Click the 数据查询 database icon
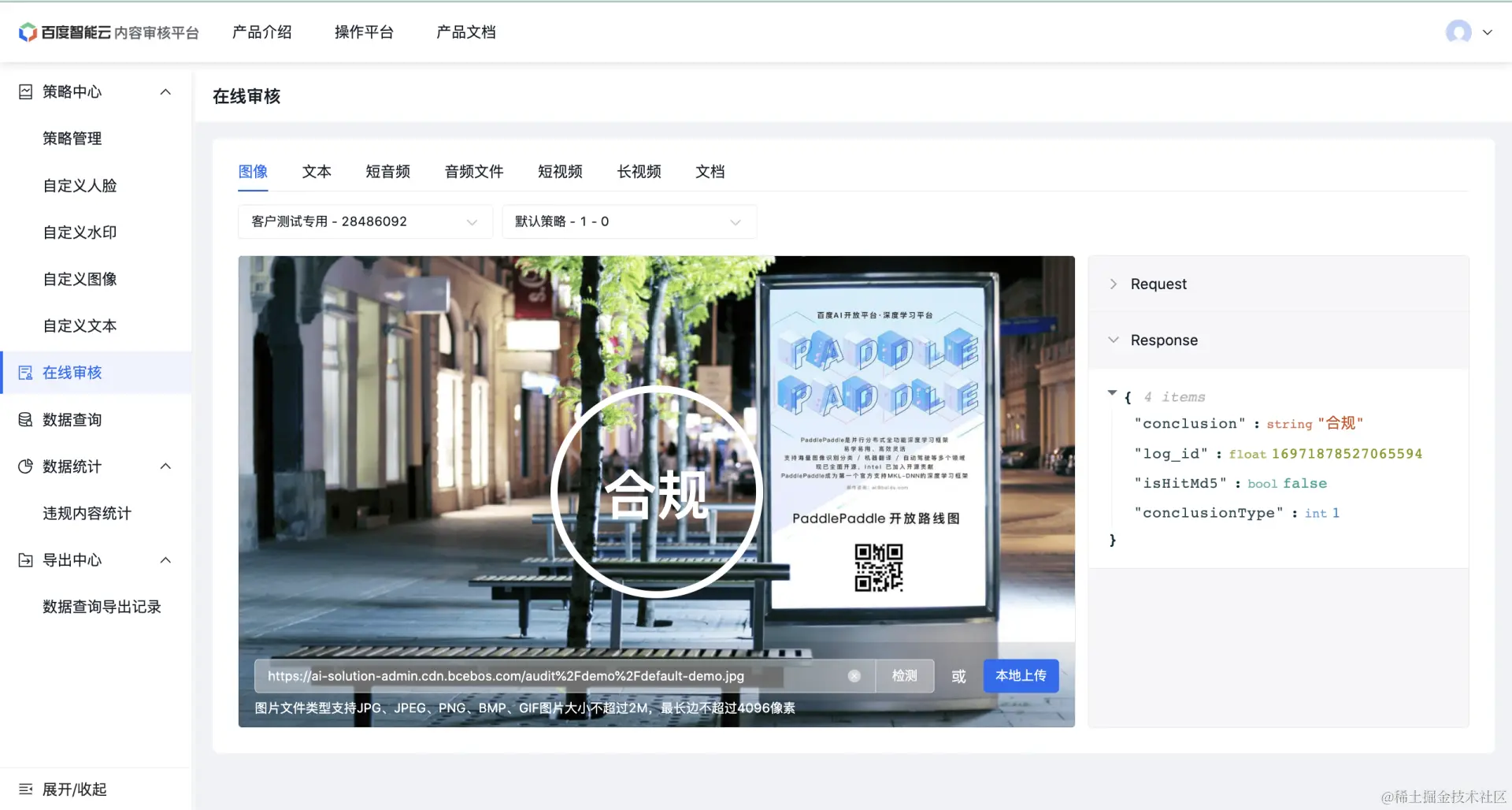This screenshot has height=810, width=1512. tap(26, 419)
